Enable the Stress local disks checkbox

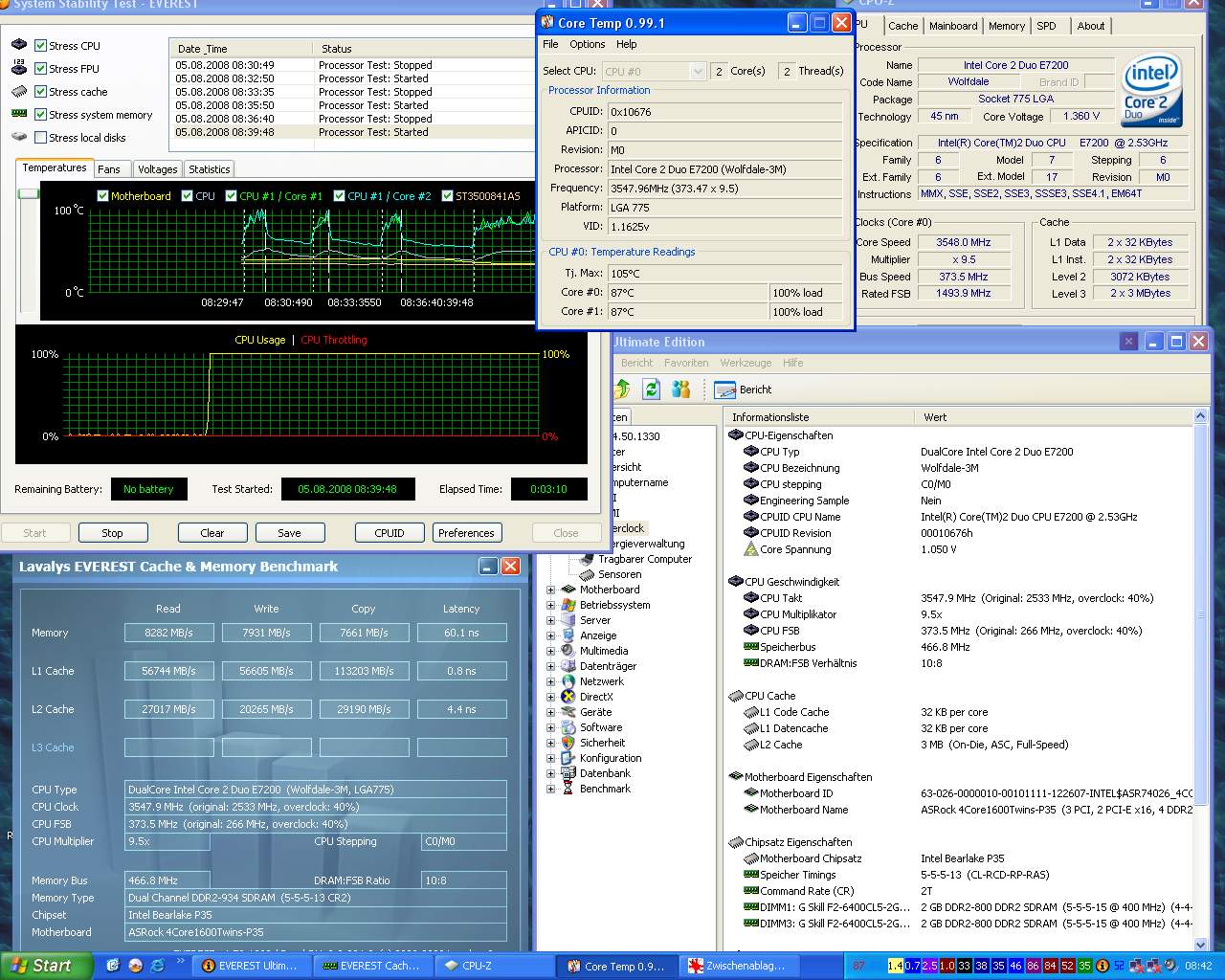[x=40, y=138]
